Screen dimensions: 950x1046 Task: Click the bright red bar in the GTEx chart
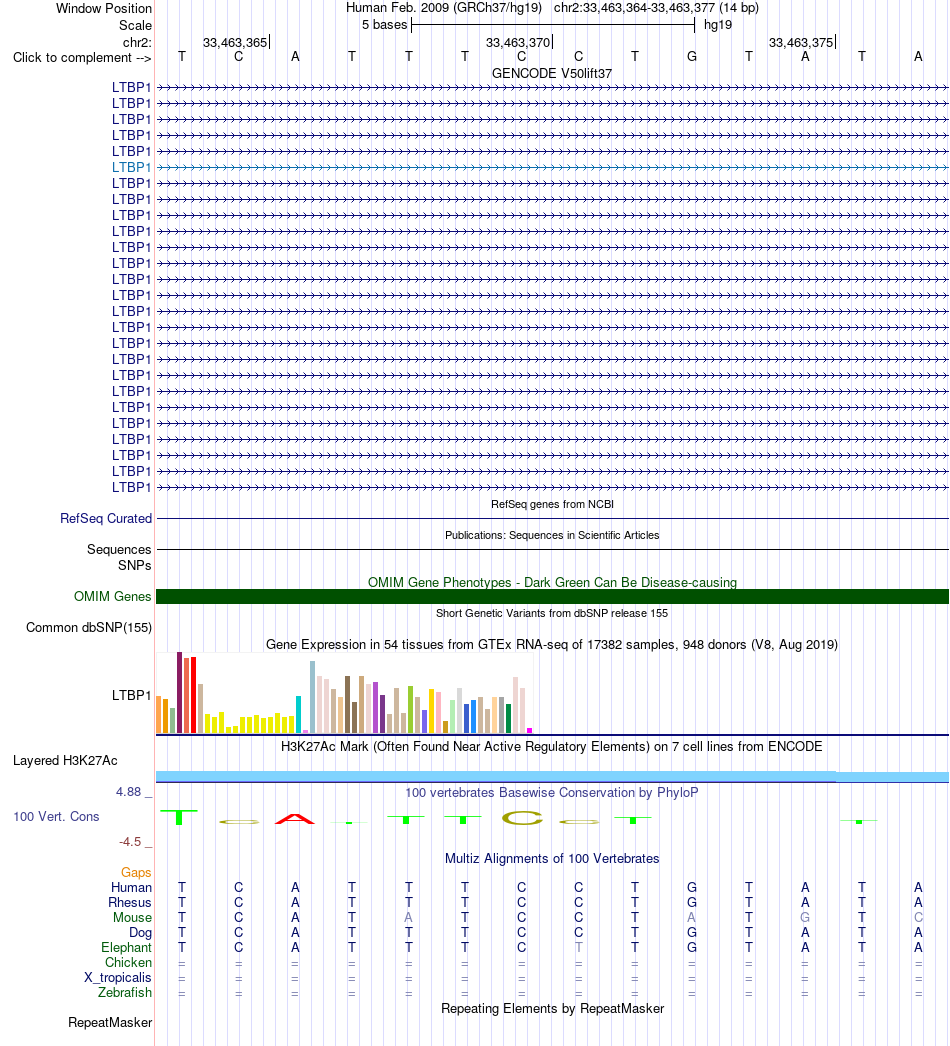(193, 695)
